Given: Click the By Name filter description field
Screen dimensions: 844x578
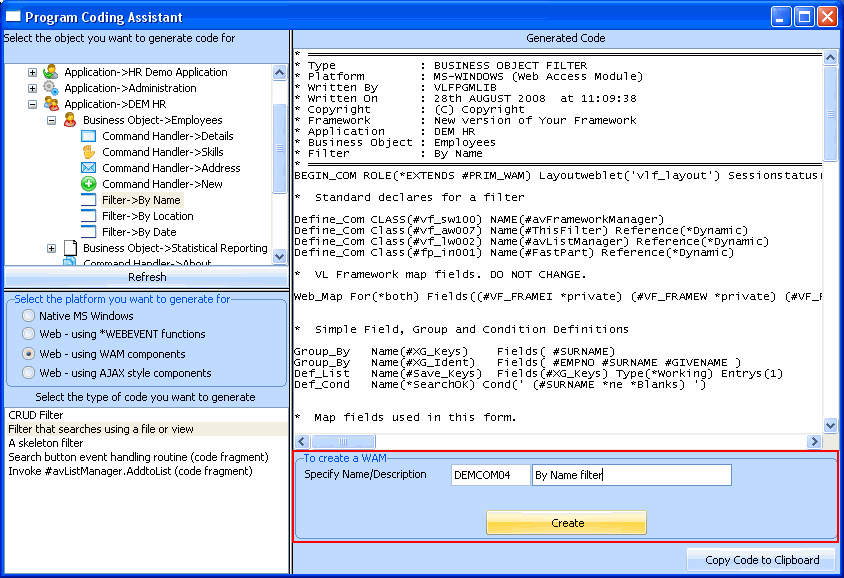Looking at the screenshot, I should (x=632, y=475).
